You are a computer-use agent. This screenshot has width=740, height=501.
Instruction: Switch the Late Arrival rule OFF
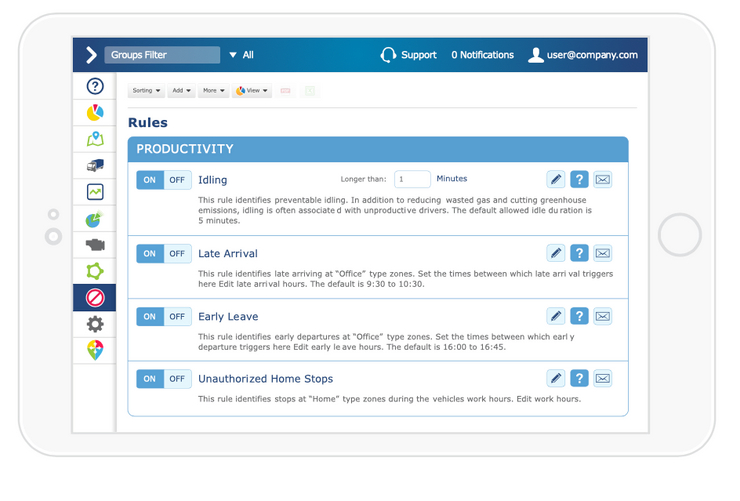(x=177, y=254)
